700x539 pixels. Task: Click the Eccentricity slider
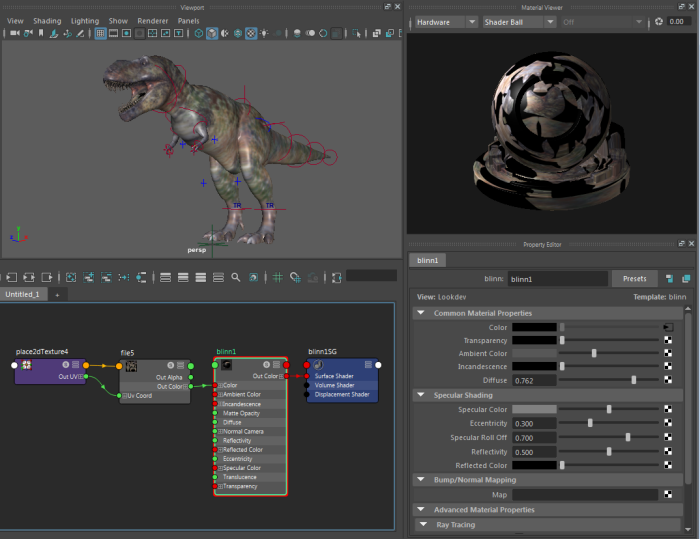tap(590, 423)
